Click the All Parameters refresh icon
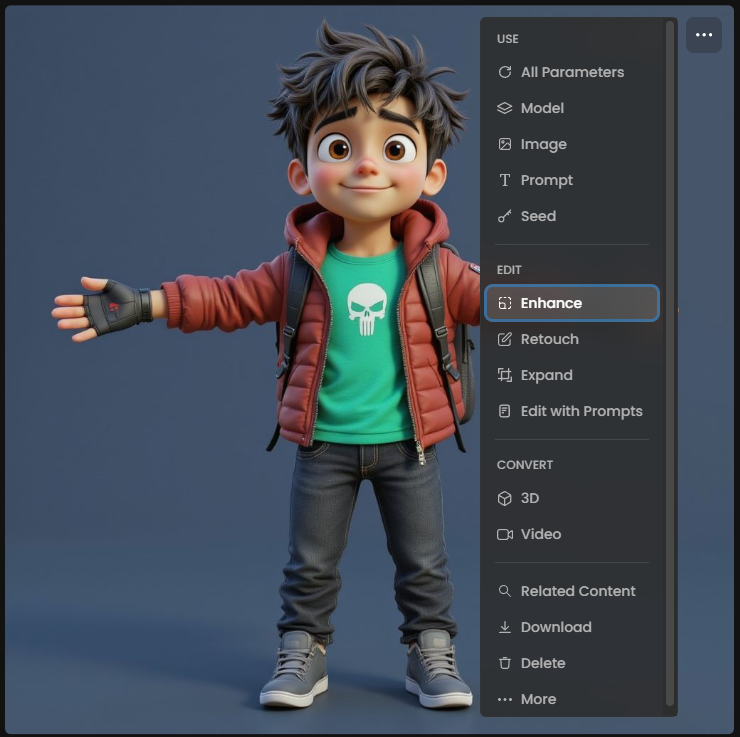The height and width of the screenshot is (737, 740). [505, 72]
